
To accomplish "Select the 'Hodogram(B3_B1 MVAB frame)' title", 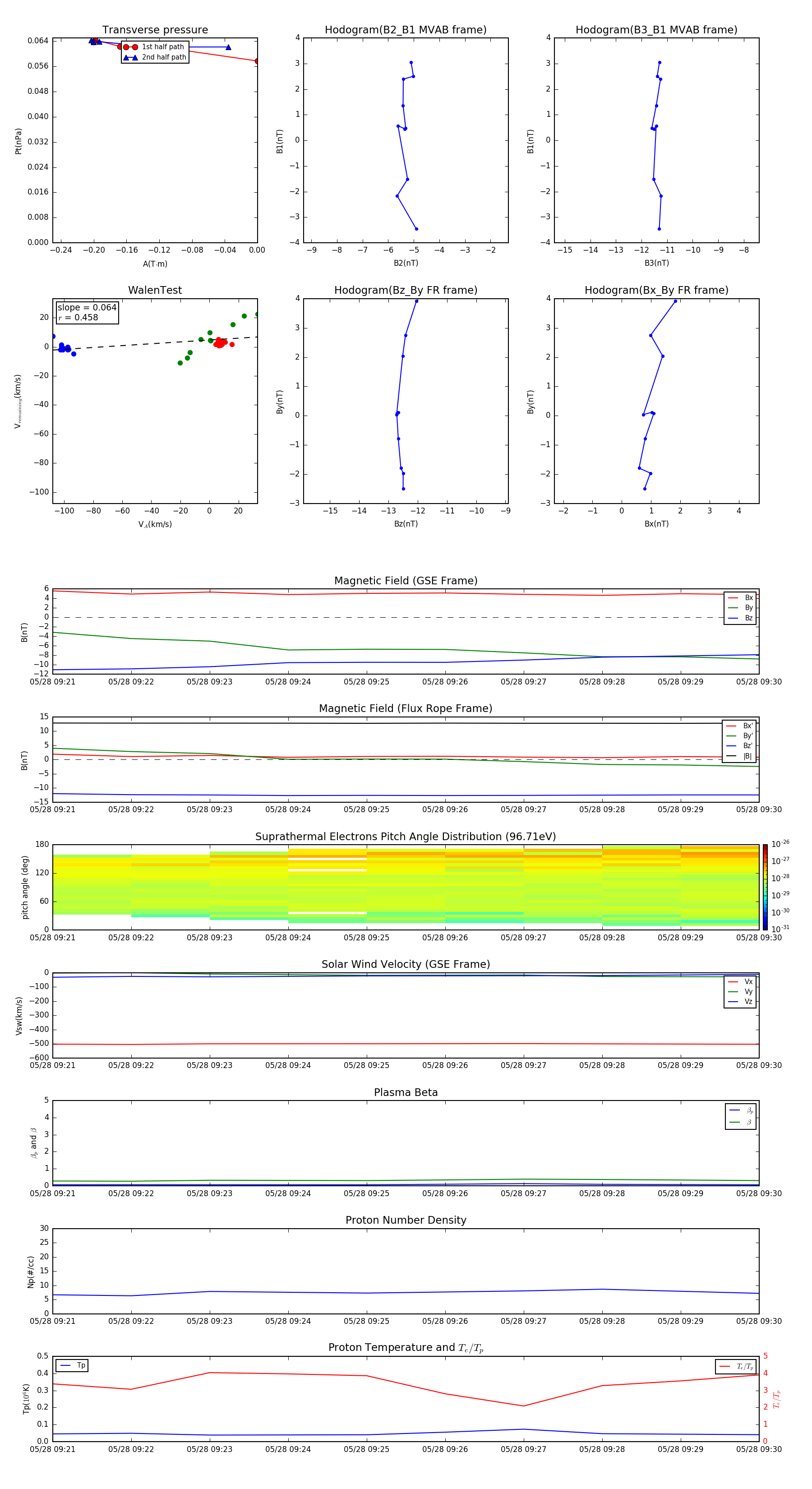I will [656, 30].
